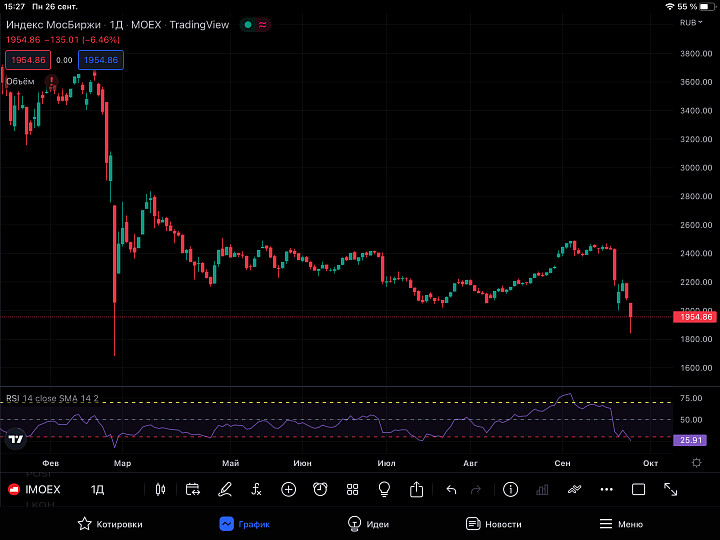The image size is (720, 540).
Task: Tap the volume indicator warning icon
Action: tap(51, 81)
